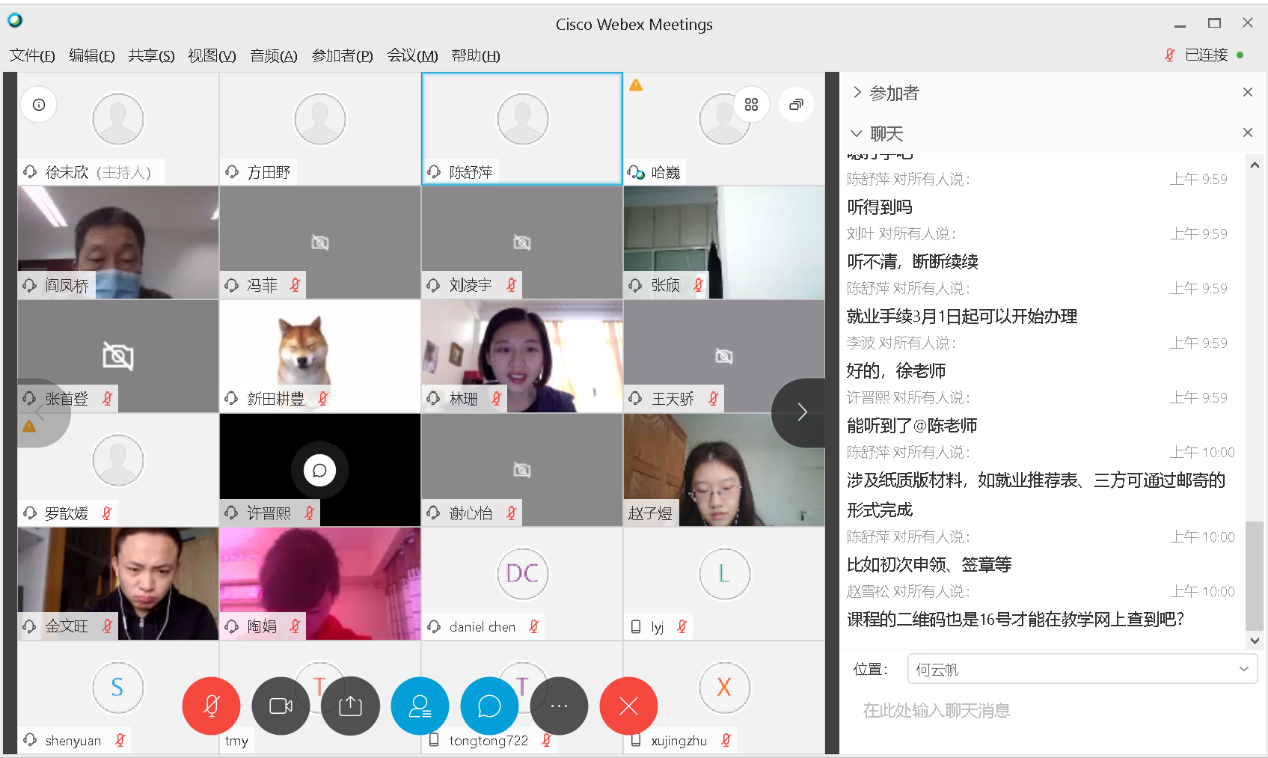Close the 聊天 chat panel
The width and height of the screenshot is (1268, 758).
1247,133
